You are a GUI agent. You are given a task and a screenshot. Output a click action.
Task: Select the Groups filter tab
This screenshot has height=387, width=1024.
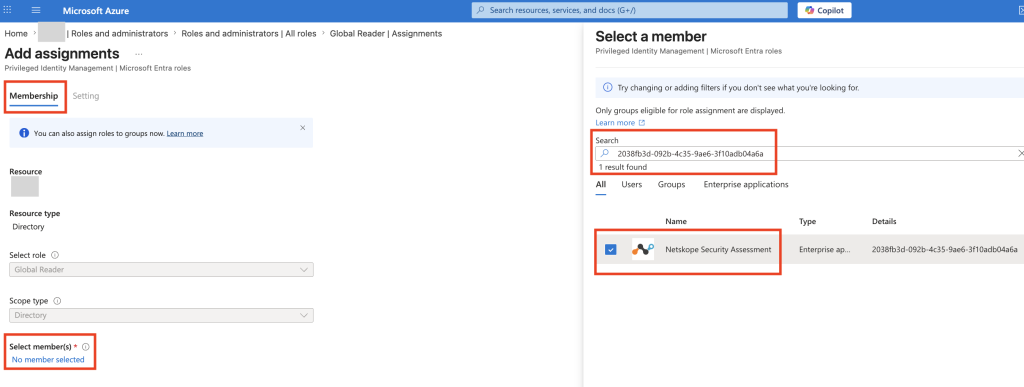[671, 185]
